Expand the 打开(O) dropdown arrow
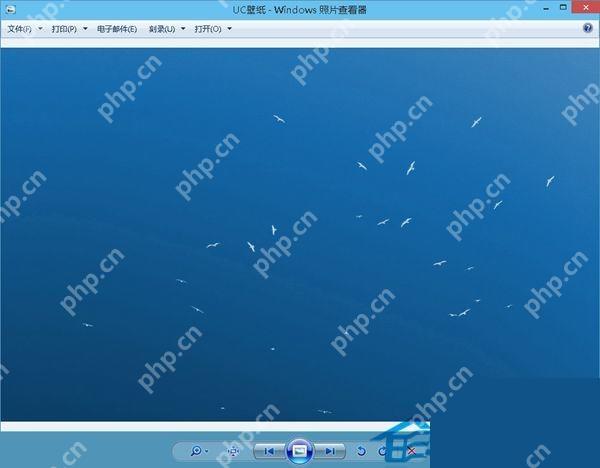The width and height of the screenshot is (600, 468). point(229,29)
